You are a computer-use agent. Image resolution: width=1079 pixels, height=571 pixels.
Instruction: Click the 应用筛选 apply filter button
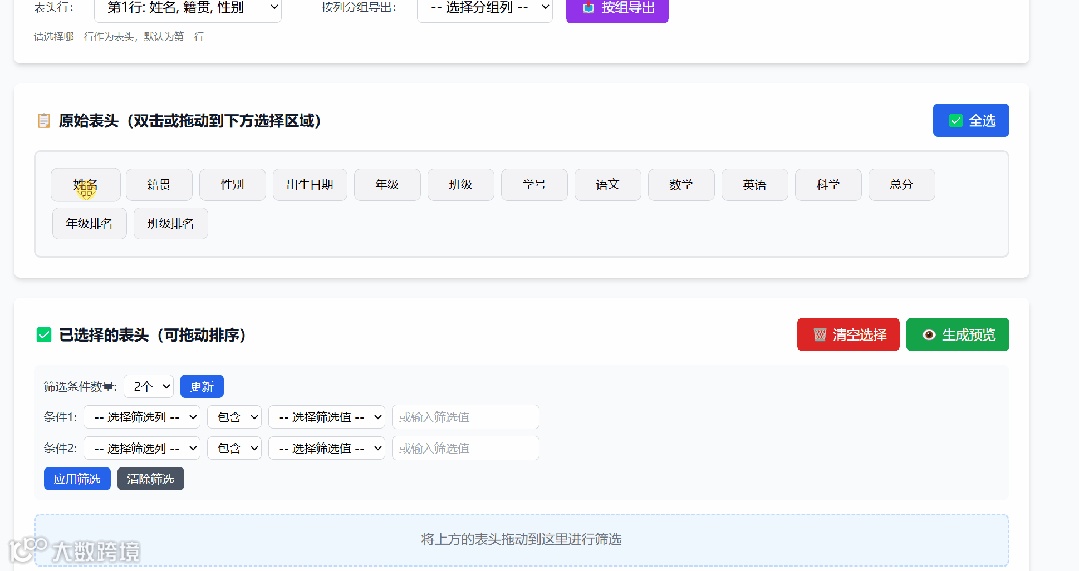pos(77,479)
